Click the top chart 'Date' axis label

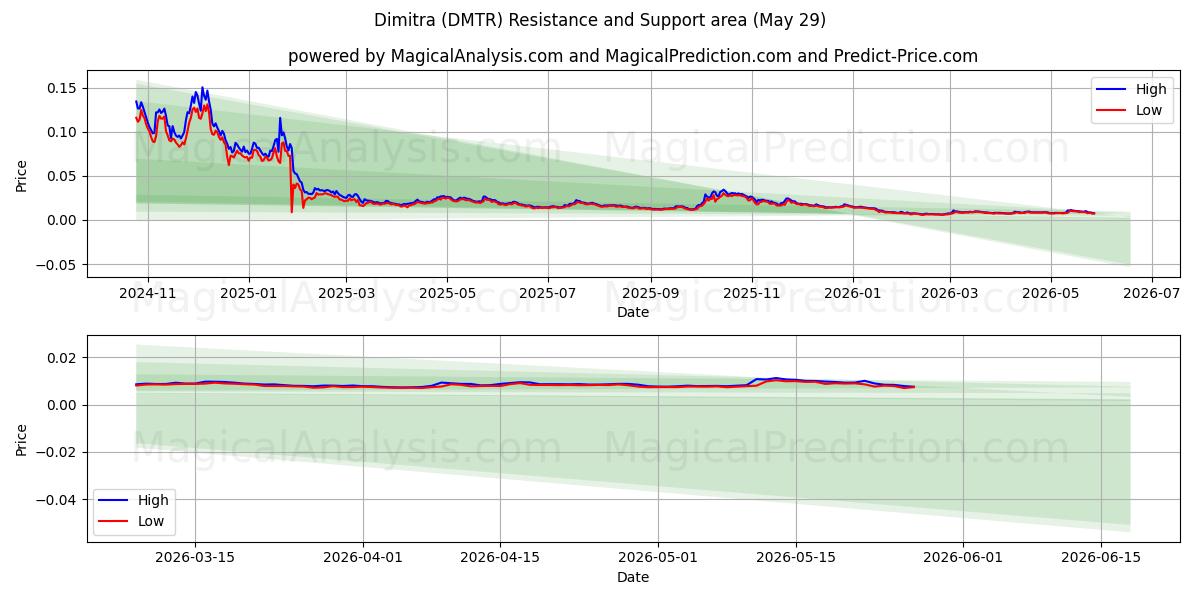[633, 312]
